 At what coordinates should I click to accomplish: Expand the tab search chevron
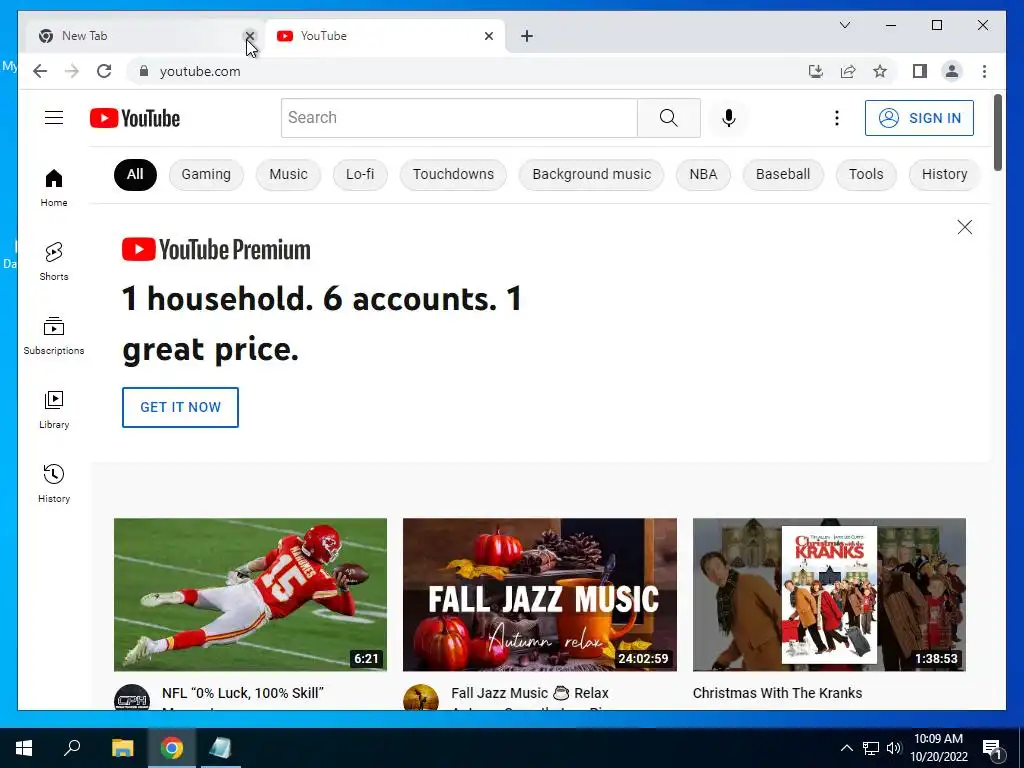[844, 25]
